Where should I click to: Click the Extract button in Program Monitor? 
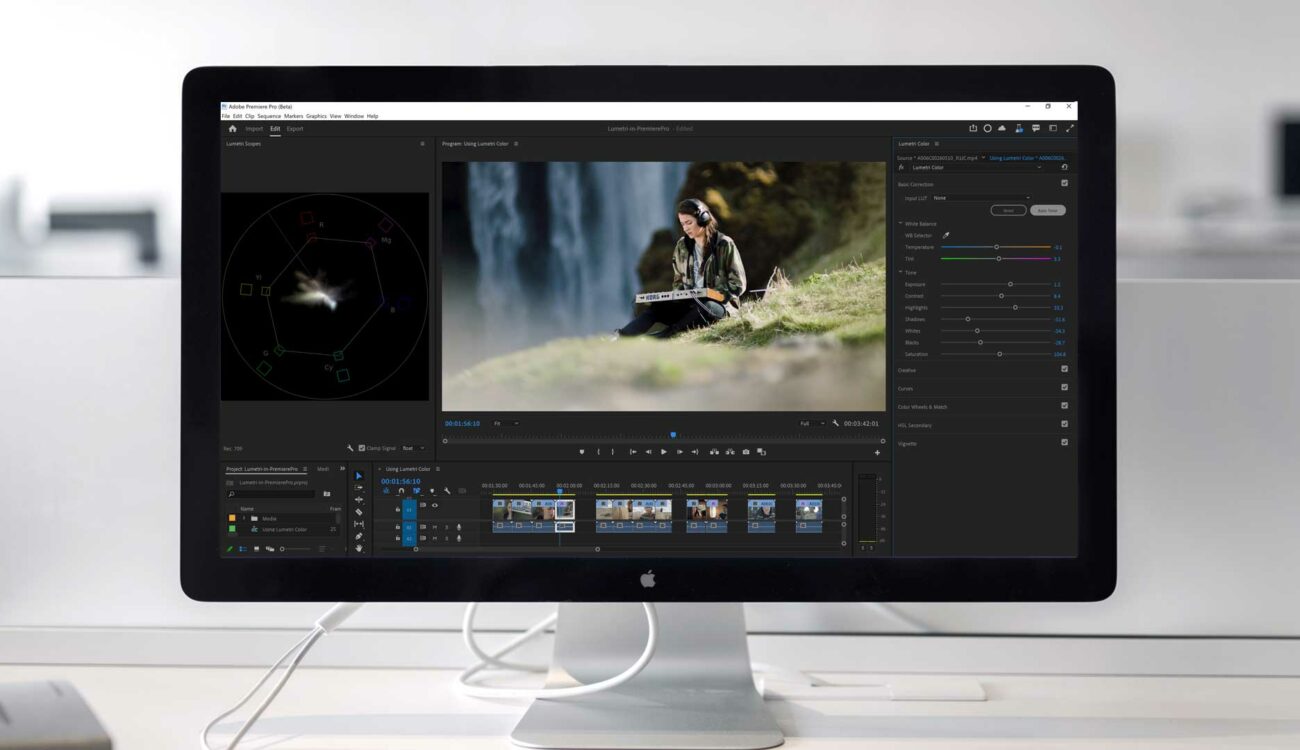point(730,452)
